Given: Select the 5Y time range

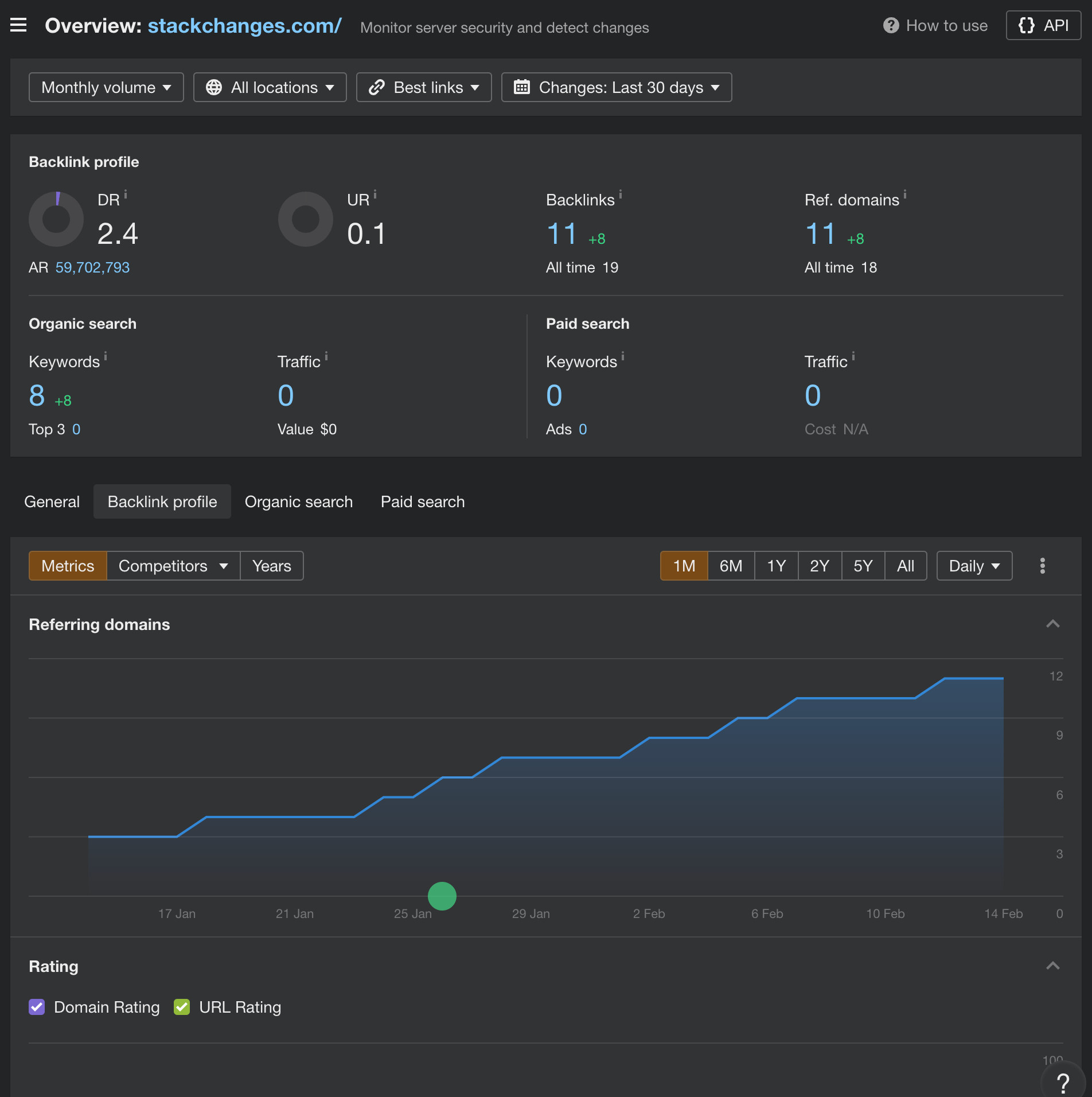Looking at the screenshot, I should click(x=863, y=566).
